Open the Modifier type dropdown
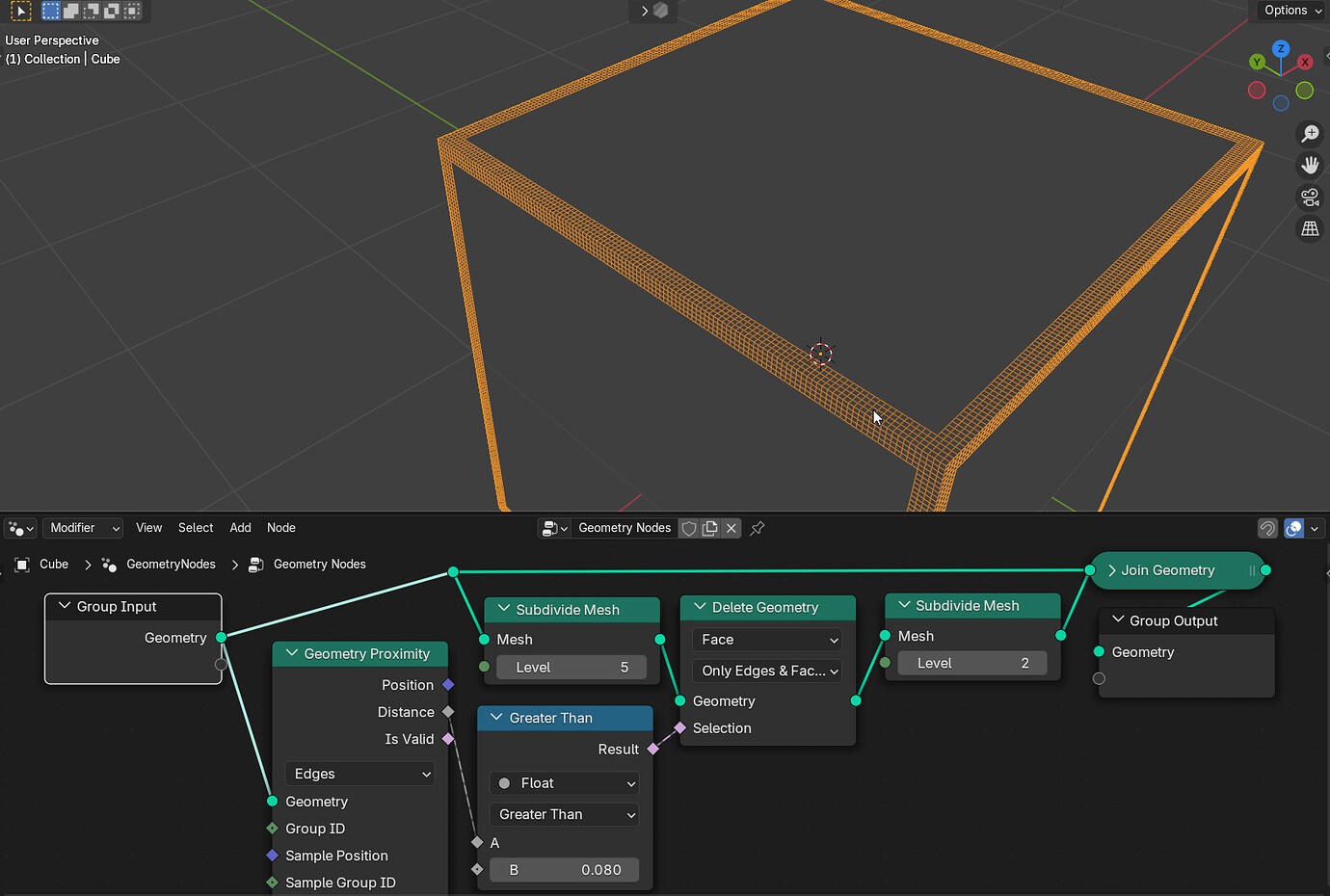1330x896 pixels. [84, 528]
